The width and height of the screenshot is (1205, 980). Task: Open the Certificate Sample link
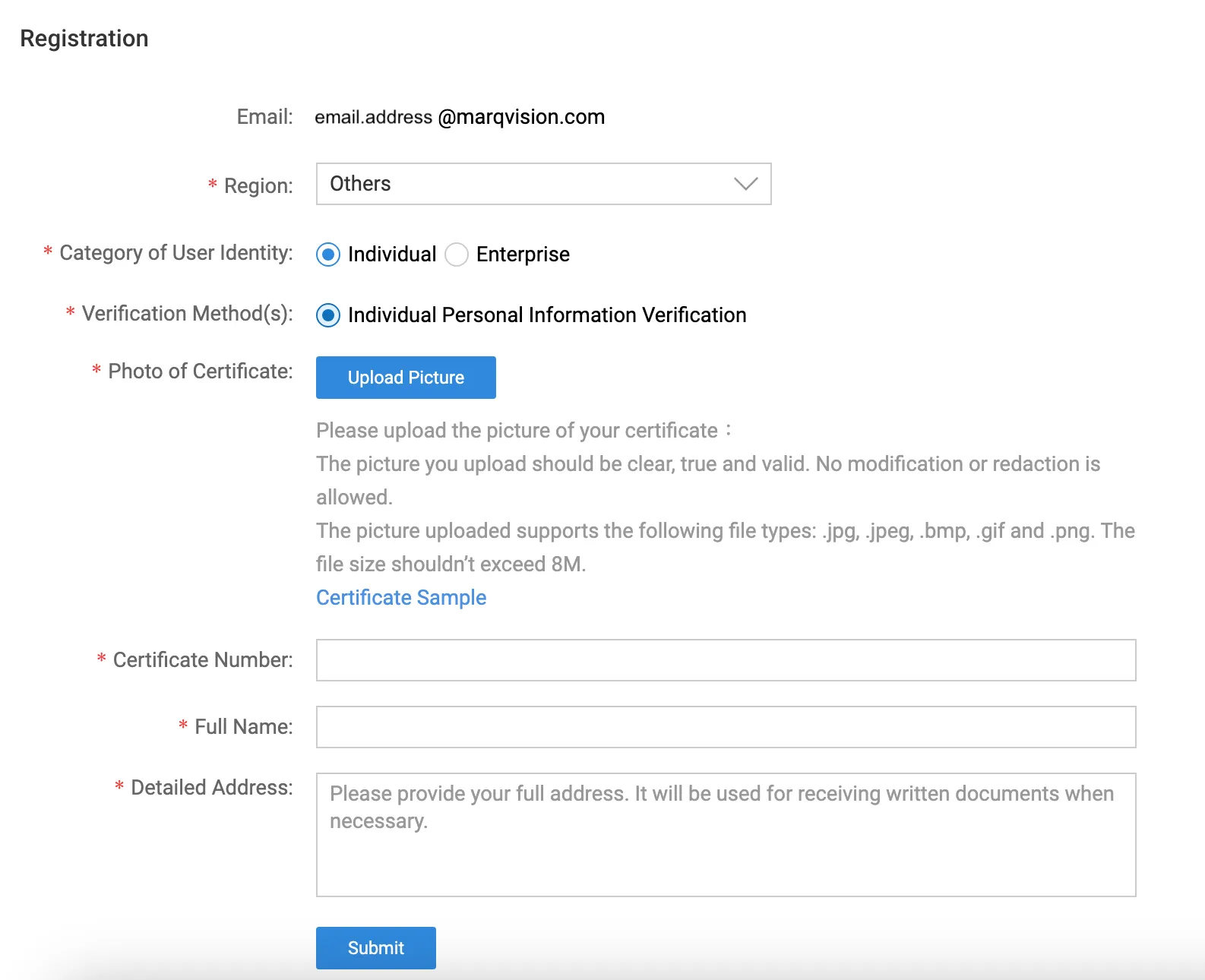[401, 598]
